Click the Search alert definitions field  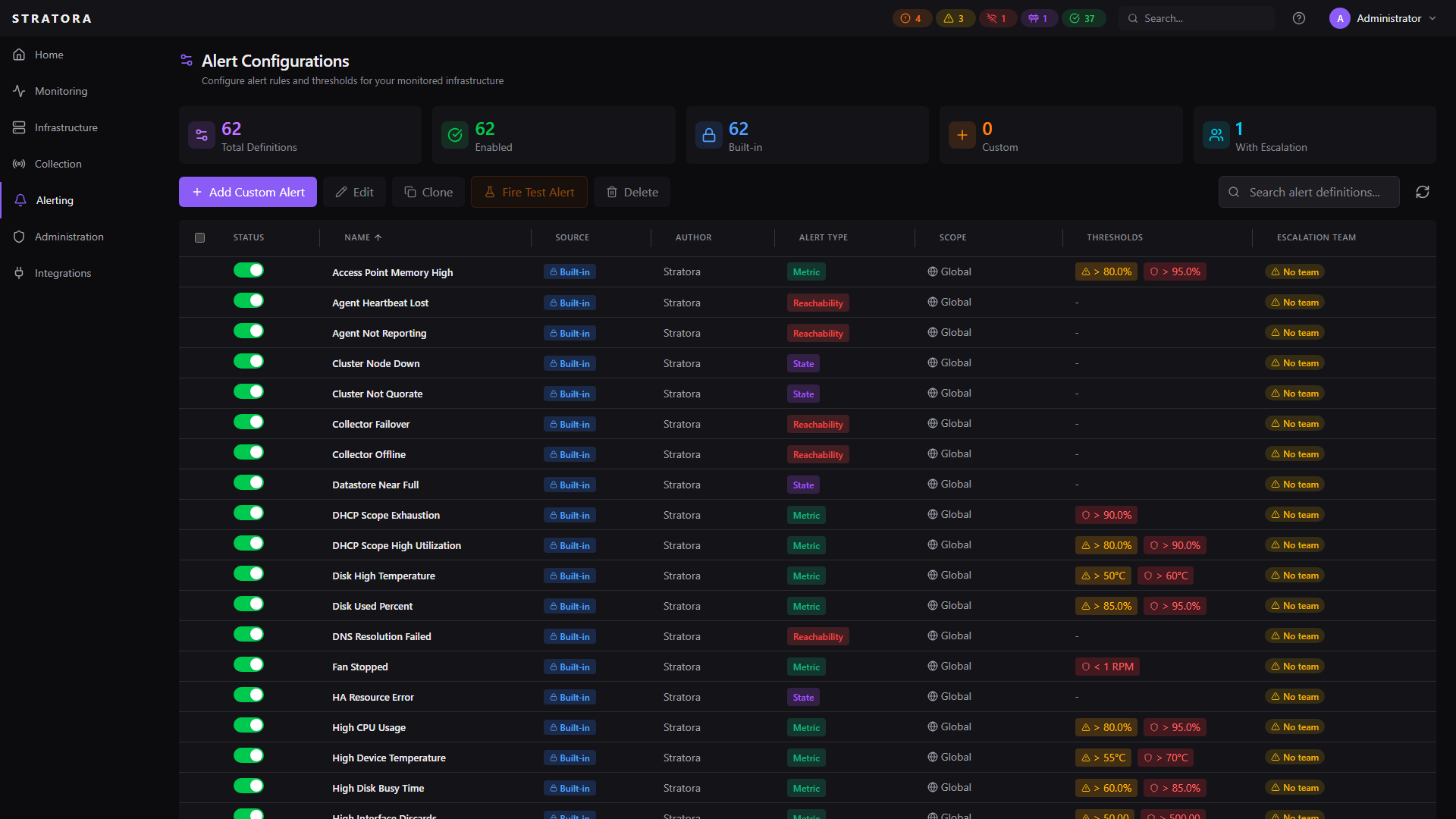[1309, 192]
